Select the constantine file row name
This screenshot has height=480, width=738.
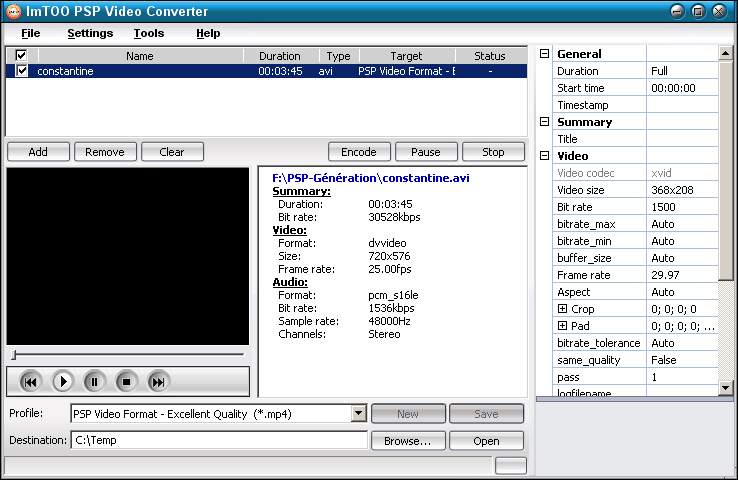tap(65, 71)
